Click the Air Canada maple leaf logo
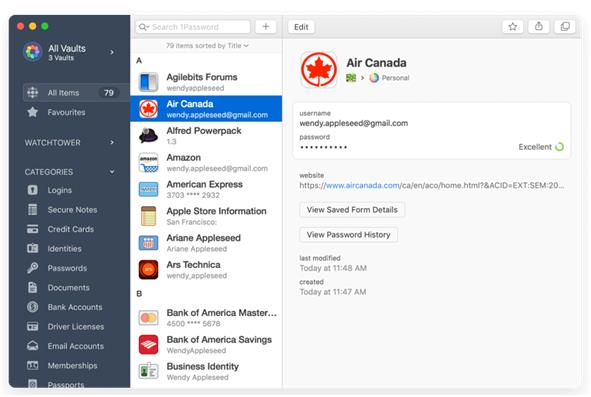 [x=319, y=70]
